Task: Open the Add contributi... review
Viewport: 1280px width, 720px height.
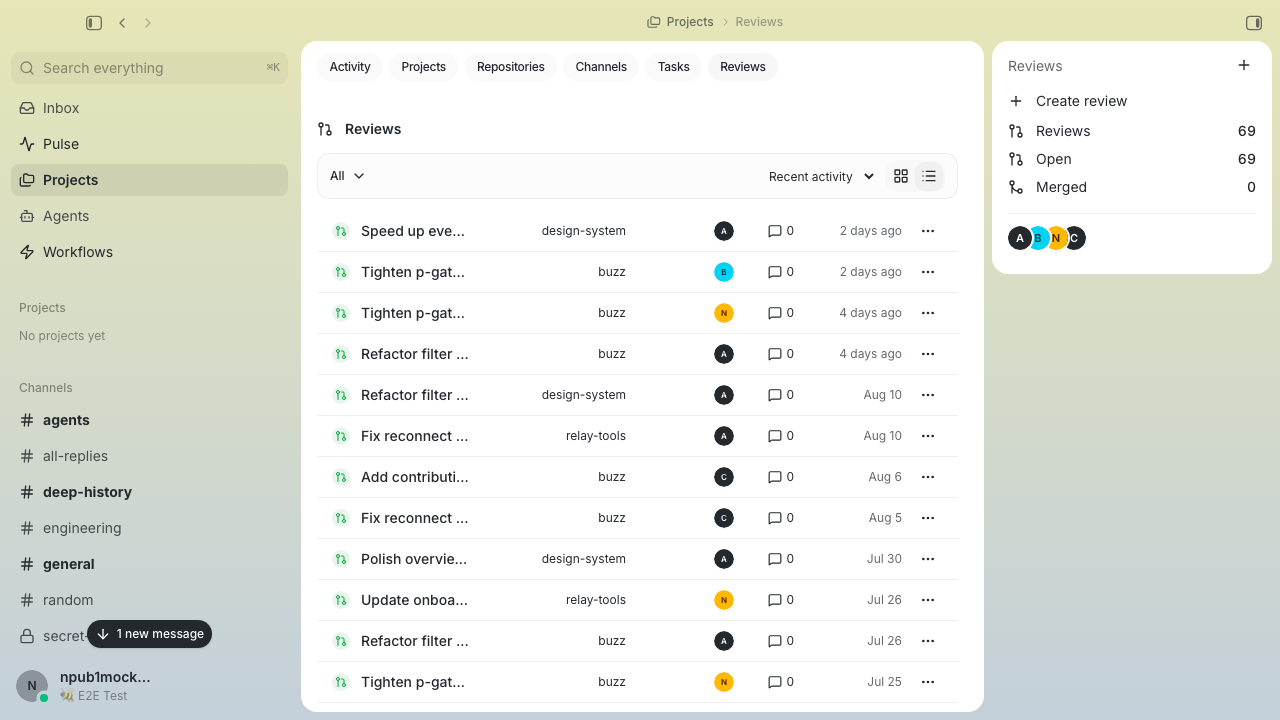Action: coord(415,477)
